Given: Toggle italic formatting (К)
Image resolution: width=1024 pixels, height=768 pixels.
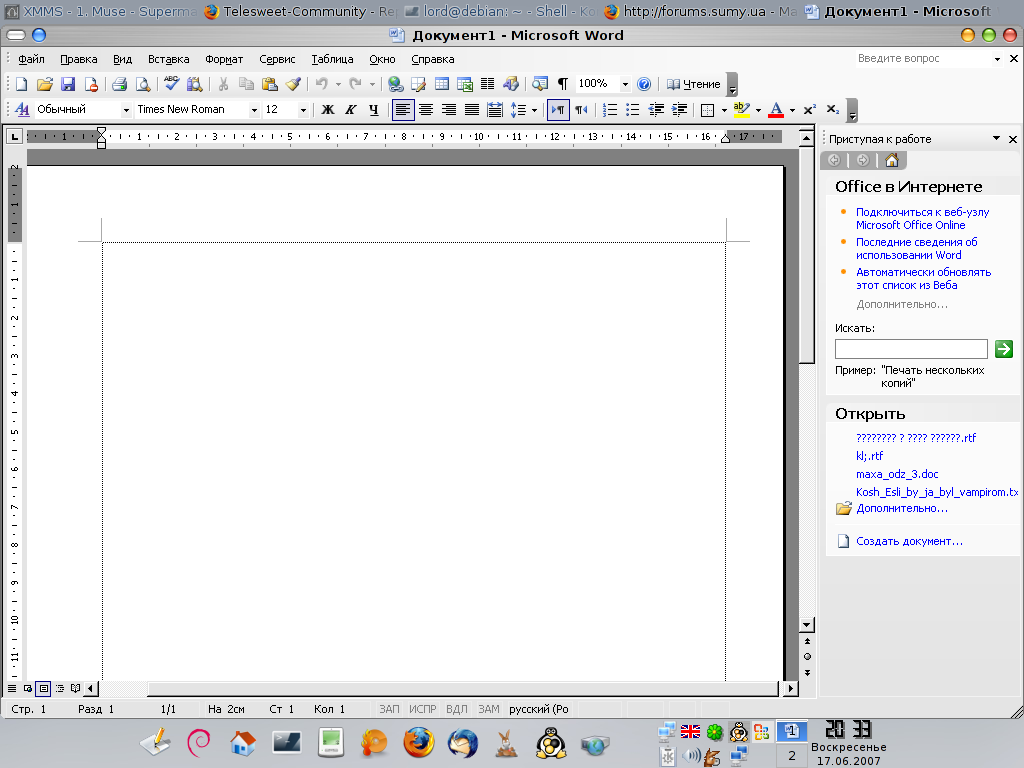Looking at the screenshot, I should pyautogui.click(x=350, y=110).
